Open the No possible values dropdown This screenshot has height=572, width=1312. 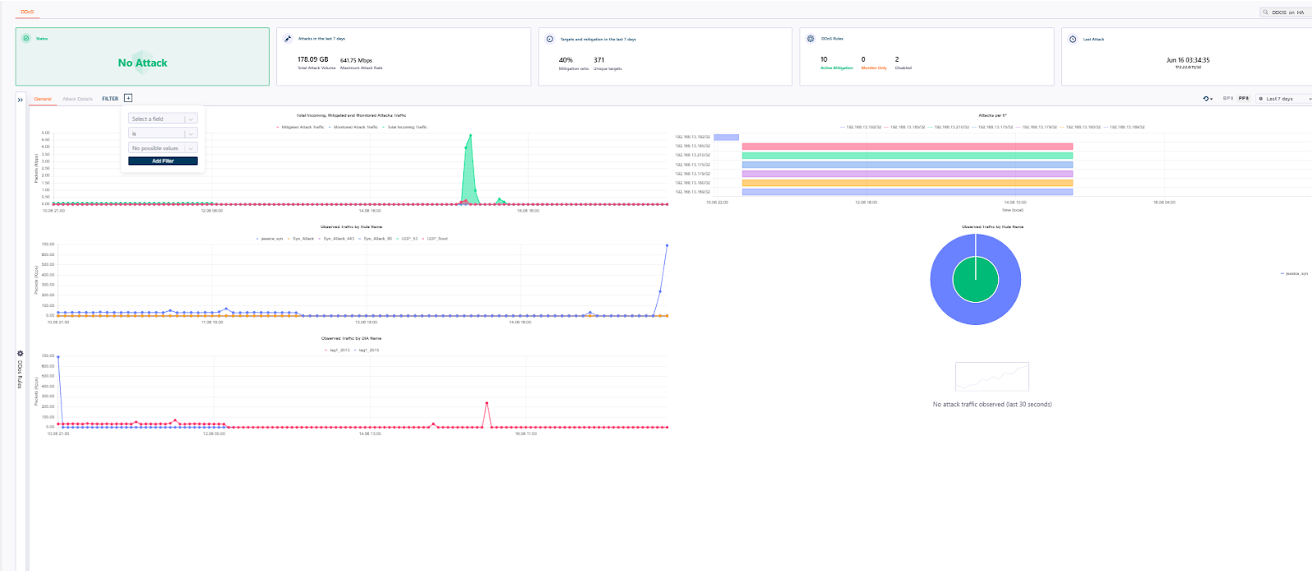tap(163, 148)
